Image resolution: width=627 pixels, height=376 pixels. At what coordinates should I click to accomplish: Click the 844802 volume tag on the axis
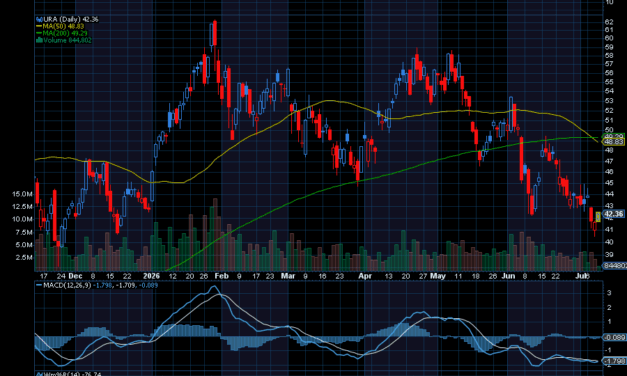click(615, 265)
